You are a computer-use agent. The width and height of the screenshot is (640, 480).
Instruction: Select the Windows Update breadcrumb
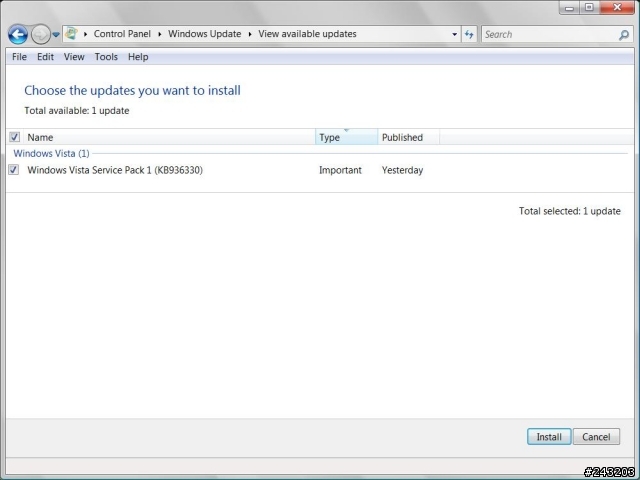coord(204,34)
